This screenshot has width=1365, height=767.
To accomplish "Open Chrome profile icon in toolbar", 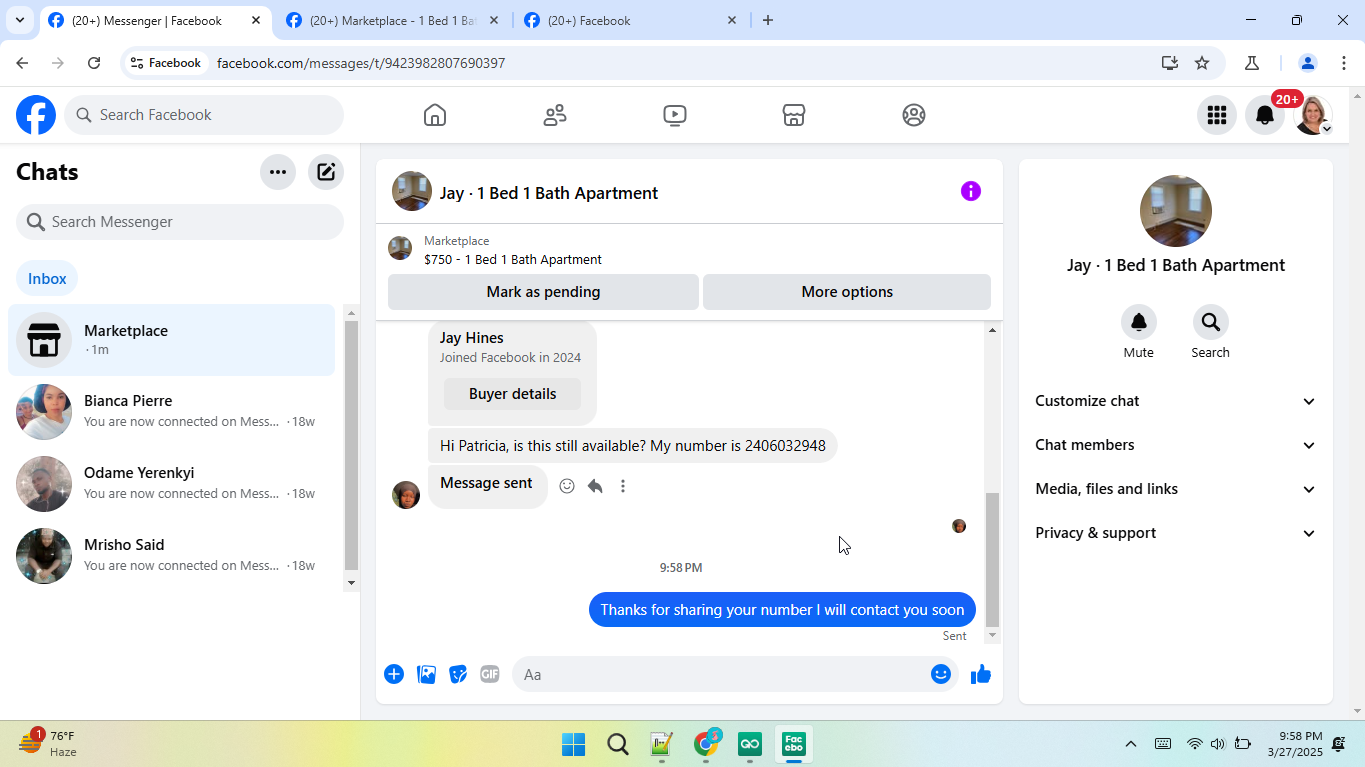I will coord(1307,63).
